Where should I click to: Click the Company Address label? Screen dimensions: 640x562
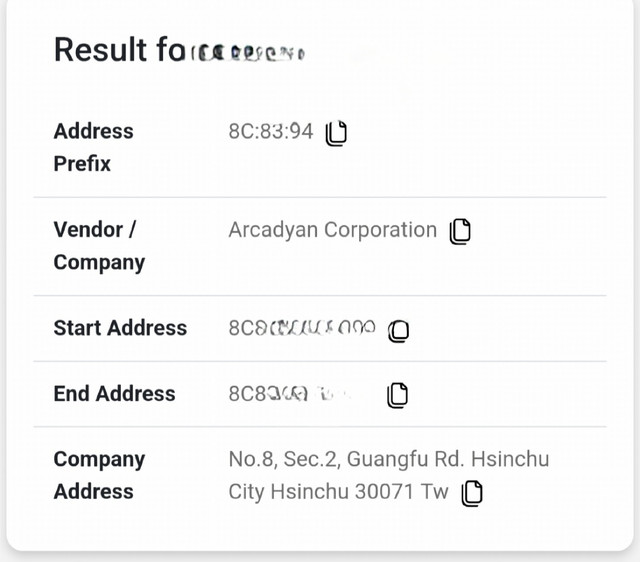[x=99, y=475]
